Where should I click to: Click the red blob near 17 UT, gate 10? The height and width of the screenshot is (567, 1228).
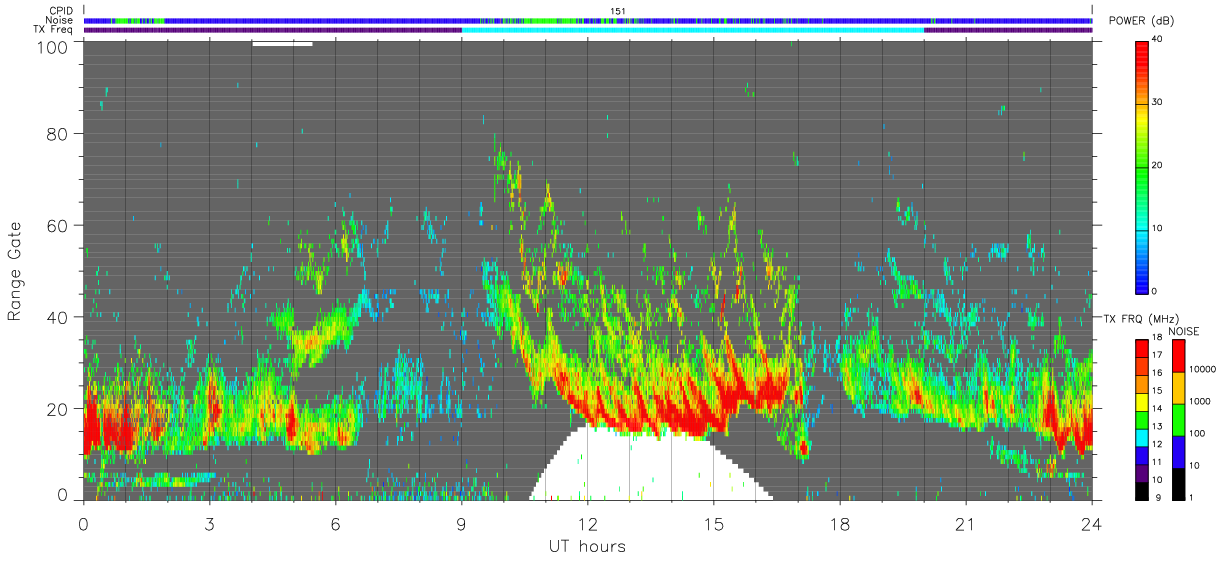(x=804, y=449)
